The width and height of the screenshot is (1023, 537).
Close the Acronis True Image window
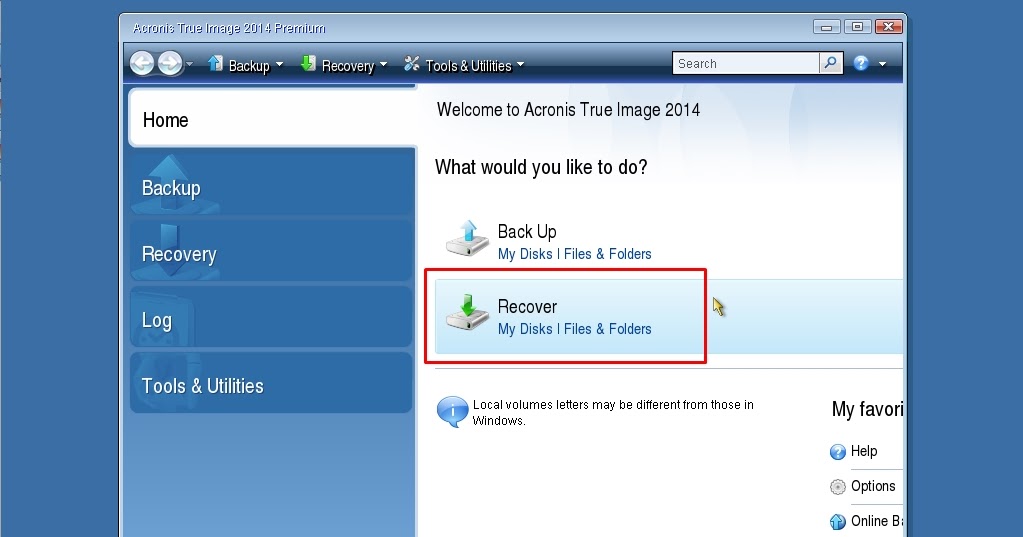(889, 27)
